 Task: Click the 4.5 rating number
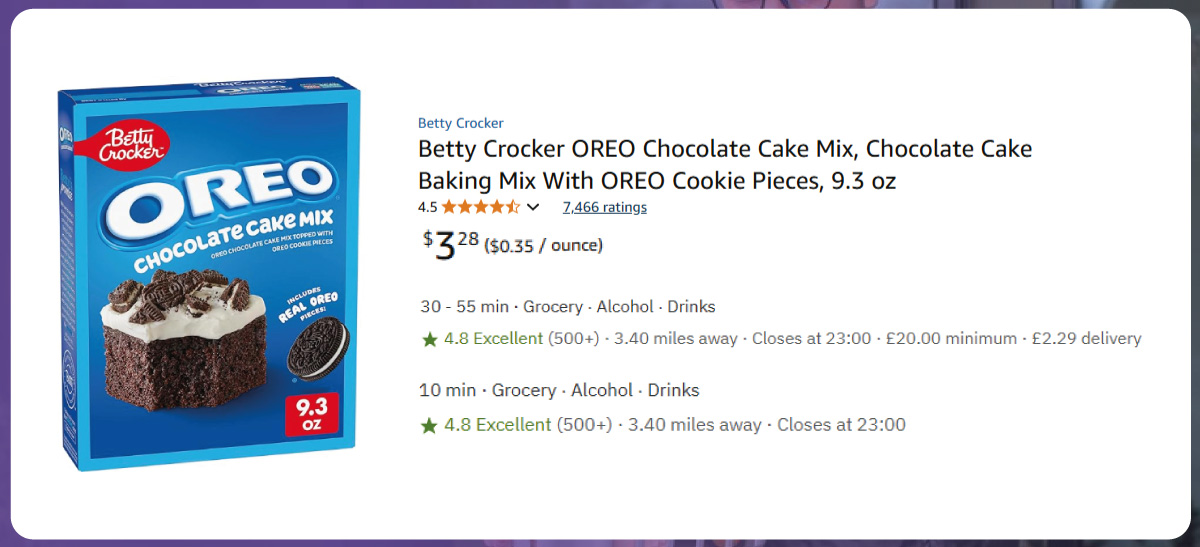[427, 207]
